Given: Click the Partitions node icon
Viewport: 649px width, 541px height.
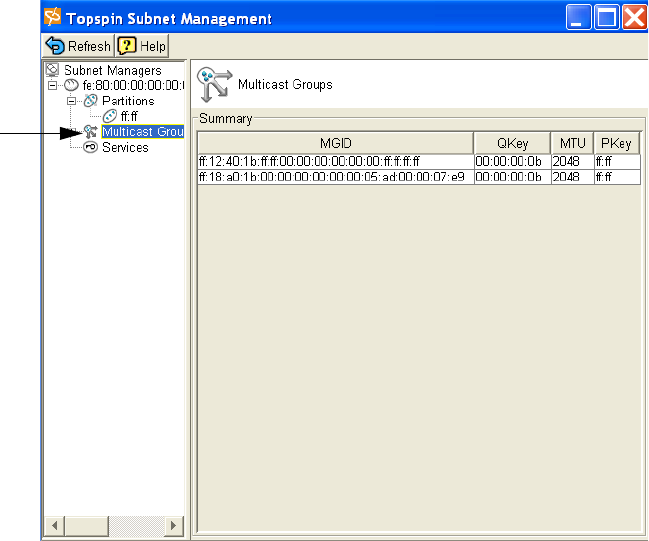Looking at the screenshot, I should pos(90,101).
